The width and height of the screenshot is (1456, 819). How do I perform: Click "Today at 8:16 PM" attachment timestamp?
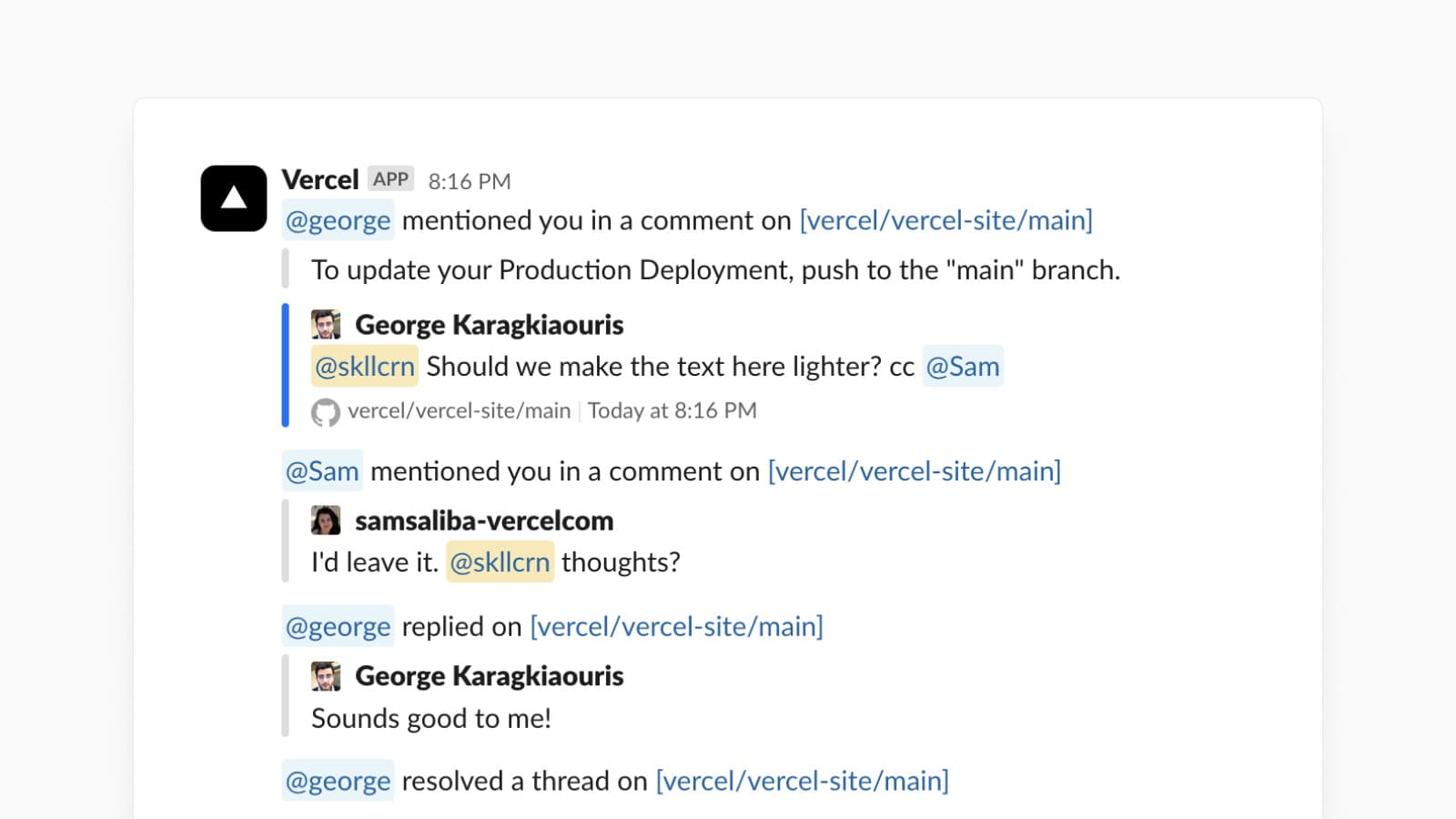click(672, 411)
